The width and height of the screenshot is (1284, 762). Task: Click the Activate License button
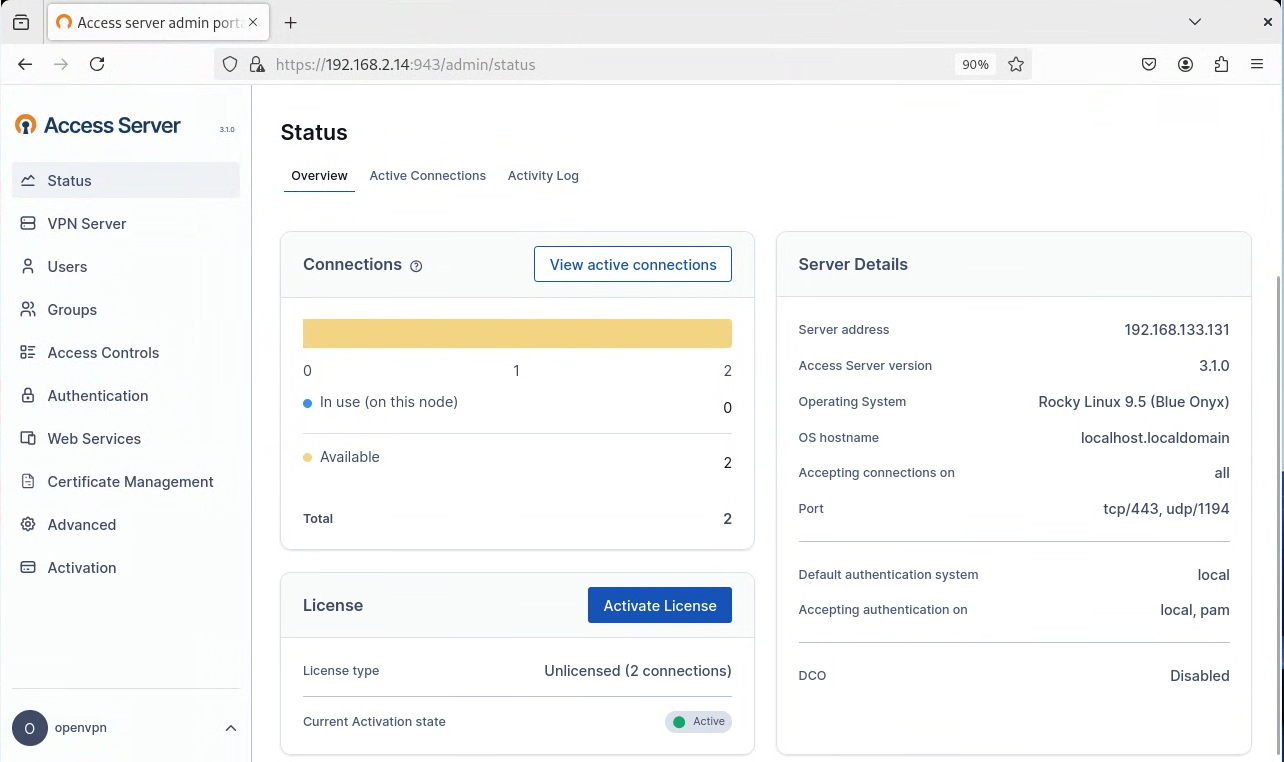pyautogui.click(x=660, y=605)
